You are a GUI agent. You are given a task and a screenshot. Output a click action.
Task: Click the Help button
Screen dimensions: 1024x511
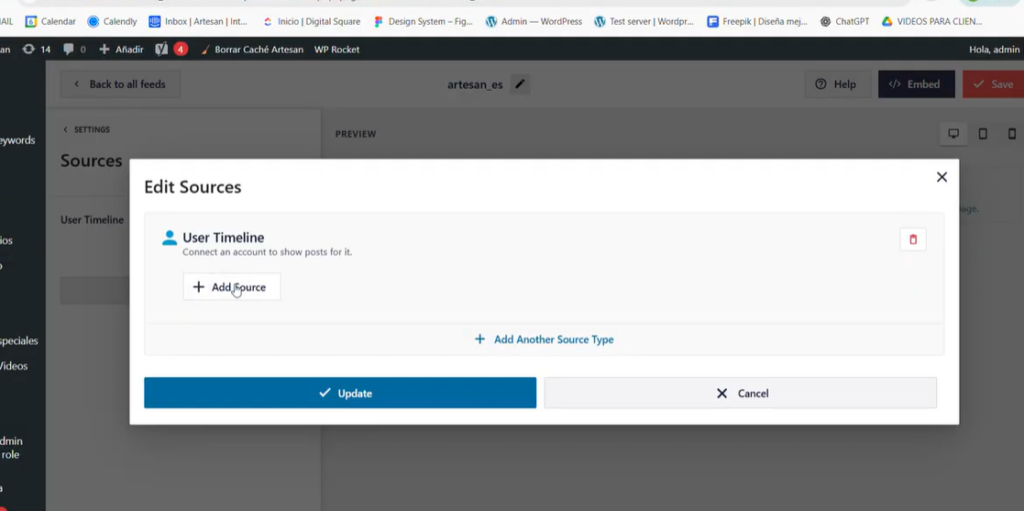click(836, 85)
